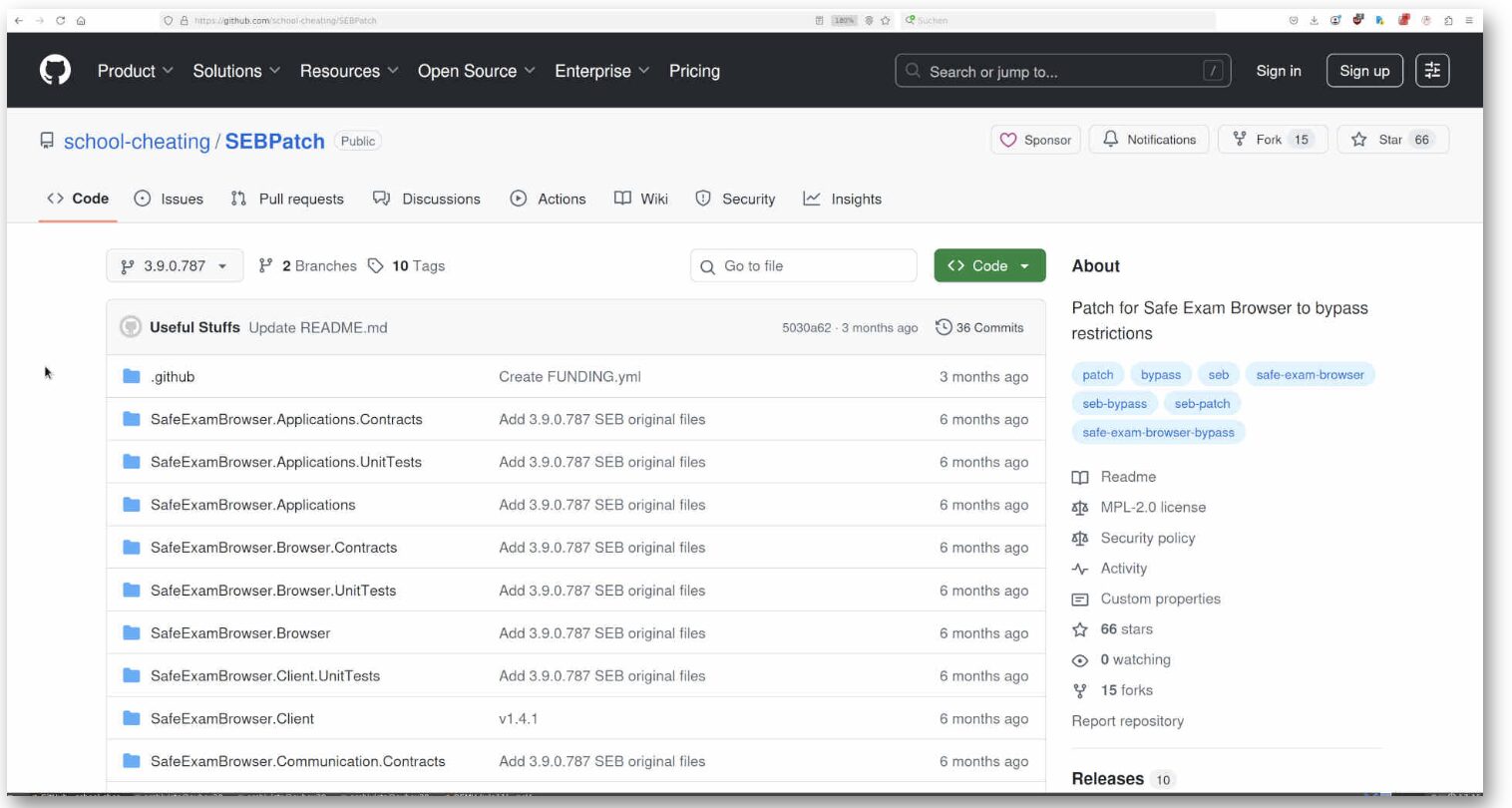The width and height of the screenshot is (1512, 808).
Task: Click the branch icon beside 2 Branches
Action: tap(265, 265)
